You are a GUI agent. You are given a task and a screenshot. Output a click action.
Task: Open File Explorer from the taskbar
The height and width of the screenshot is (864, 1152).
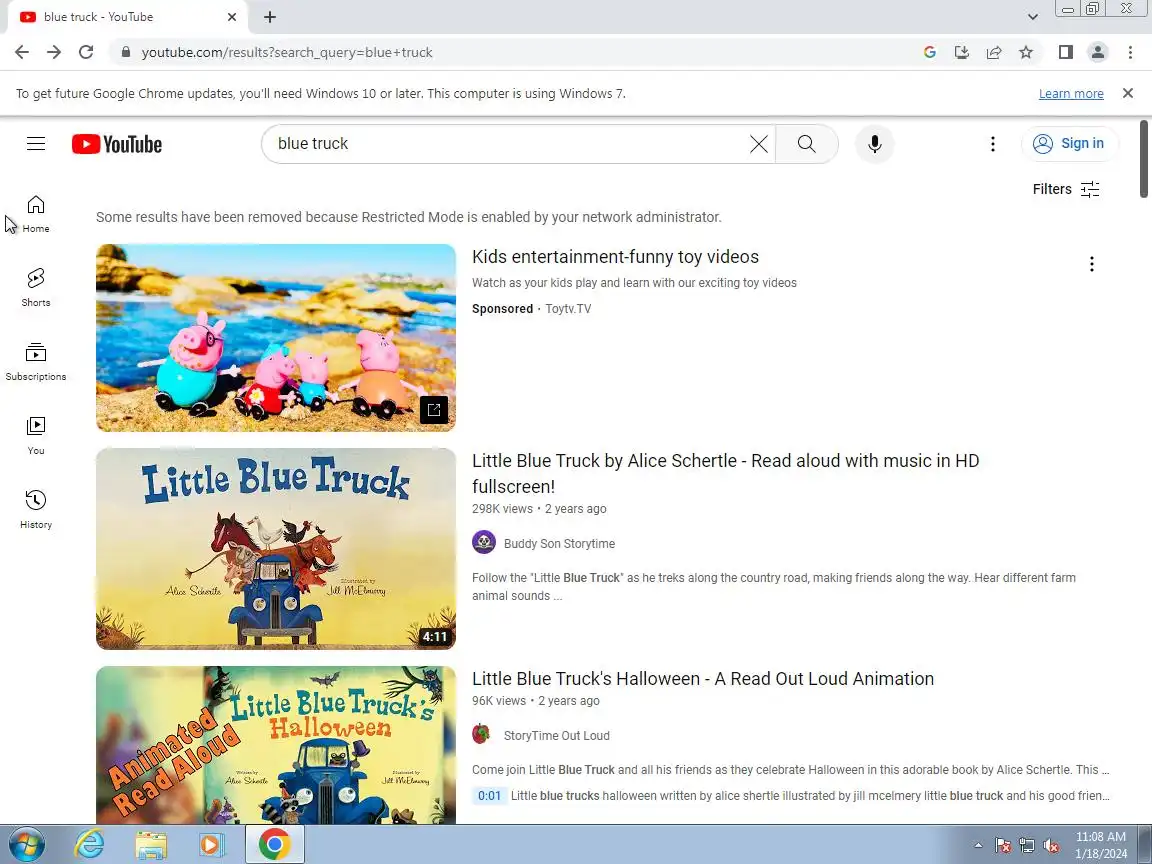[x=151, y=845]
